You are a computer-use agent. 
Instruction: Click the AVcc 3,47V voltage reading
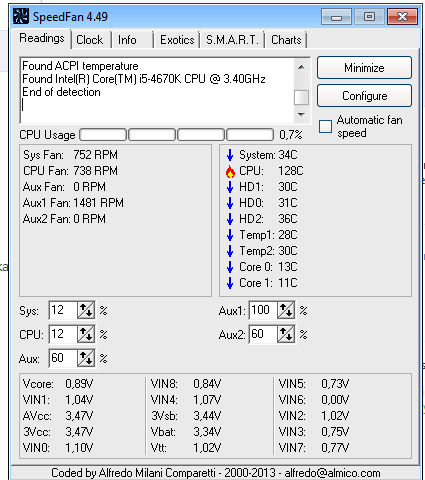pyautogui.click(x=58, y=416)
